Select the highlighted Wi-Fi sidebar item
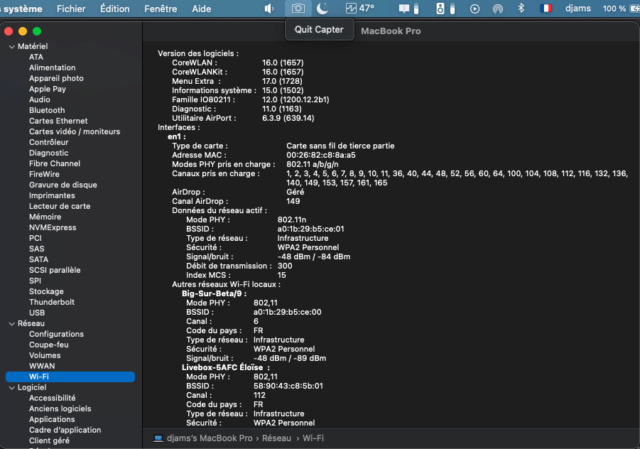640x449 pixels. coord(70,377)
